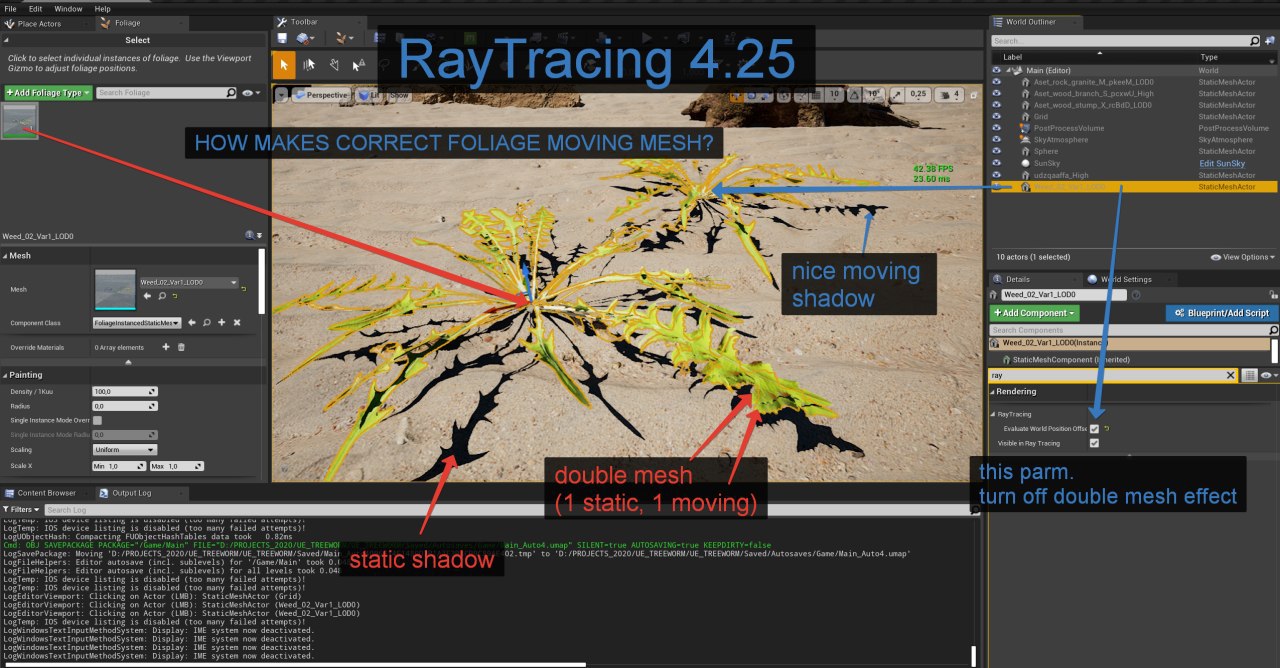
Task: Pick the foliage Lasso hand tool
Action: click(333, 65)
